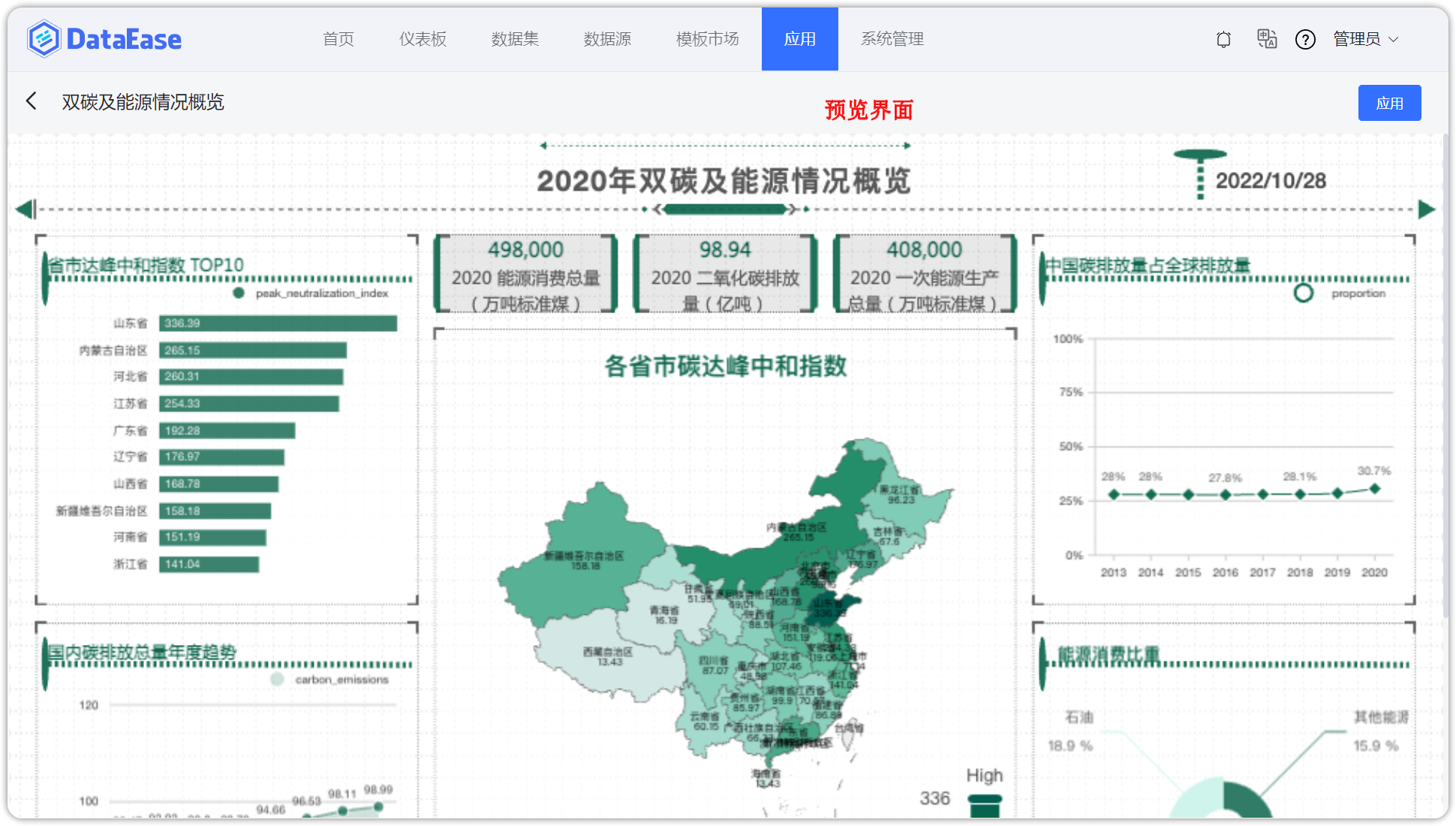Click the 内蒙古自治区 bar 265.15
Image resolution: width=1456 pixels, height=826 pixels.
tap(253, 350)
